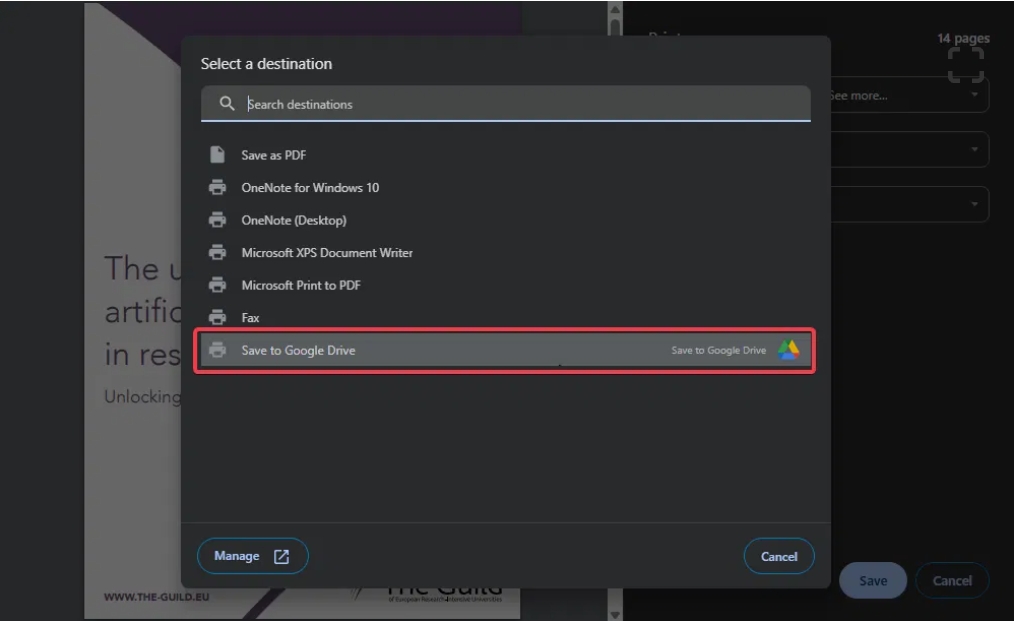Screen dimensions: 1018x621
Task: Click printer icon beside Microsoft Print to PDF
Action: click(217, 285)
